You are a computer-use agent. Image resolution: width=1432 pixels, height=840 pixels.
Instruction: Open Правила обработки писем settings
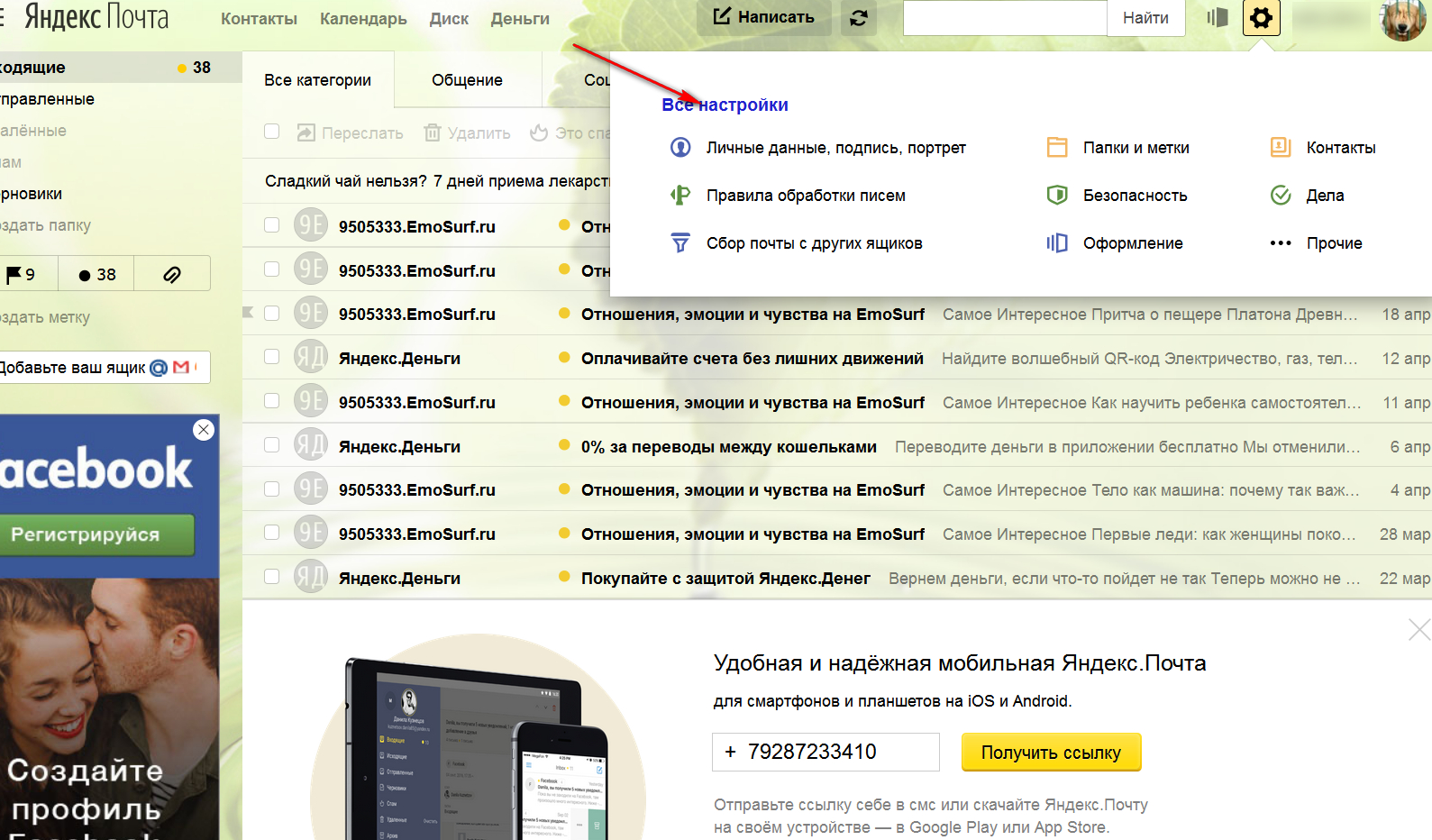806,196
